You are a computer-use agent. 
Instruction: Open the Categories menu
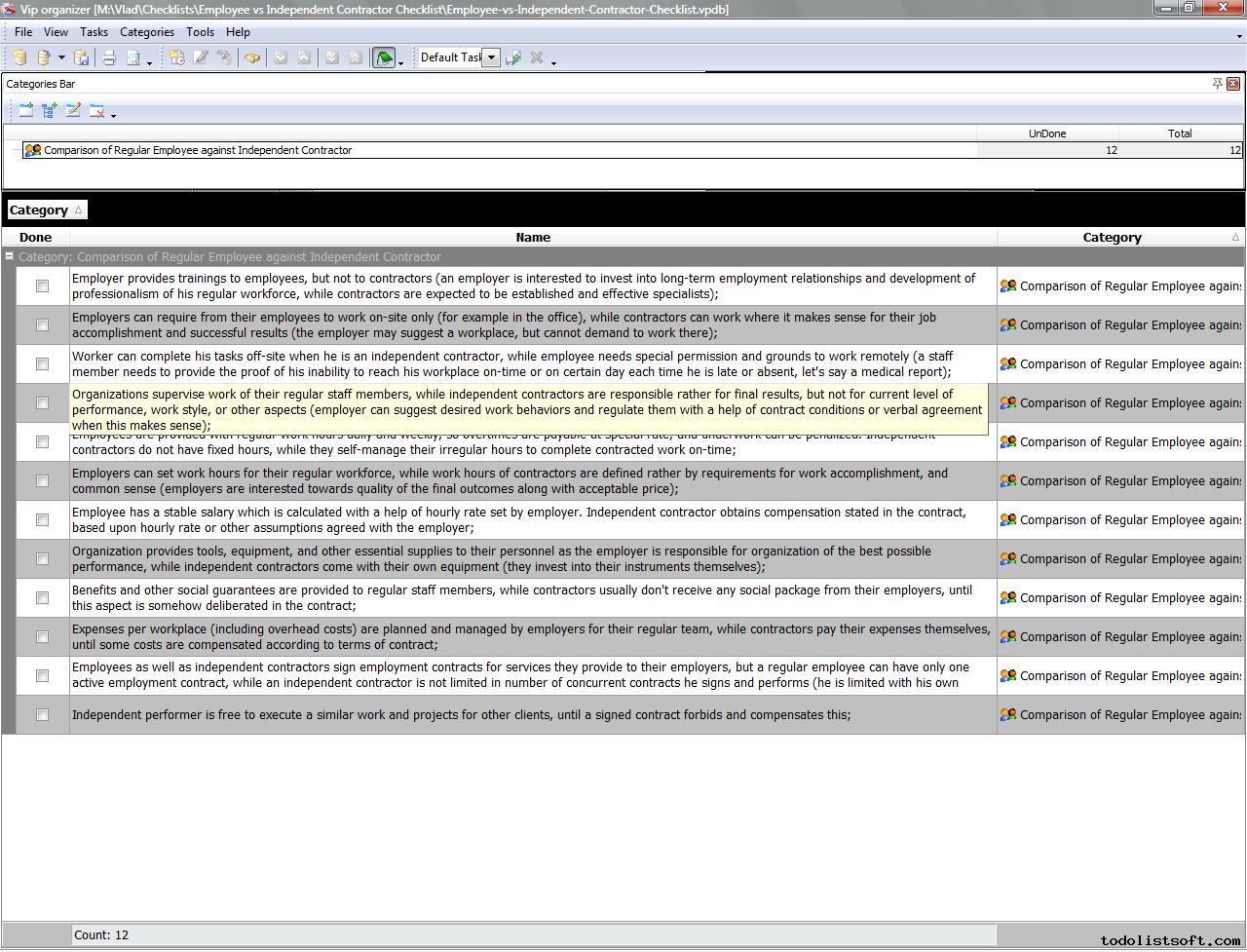(x=146, y=32)
